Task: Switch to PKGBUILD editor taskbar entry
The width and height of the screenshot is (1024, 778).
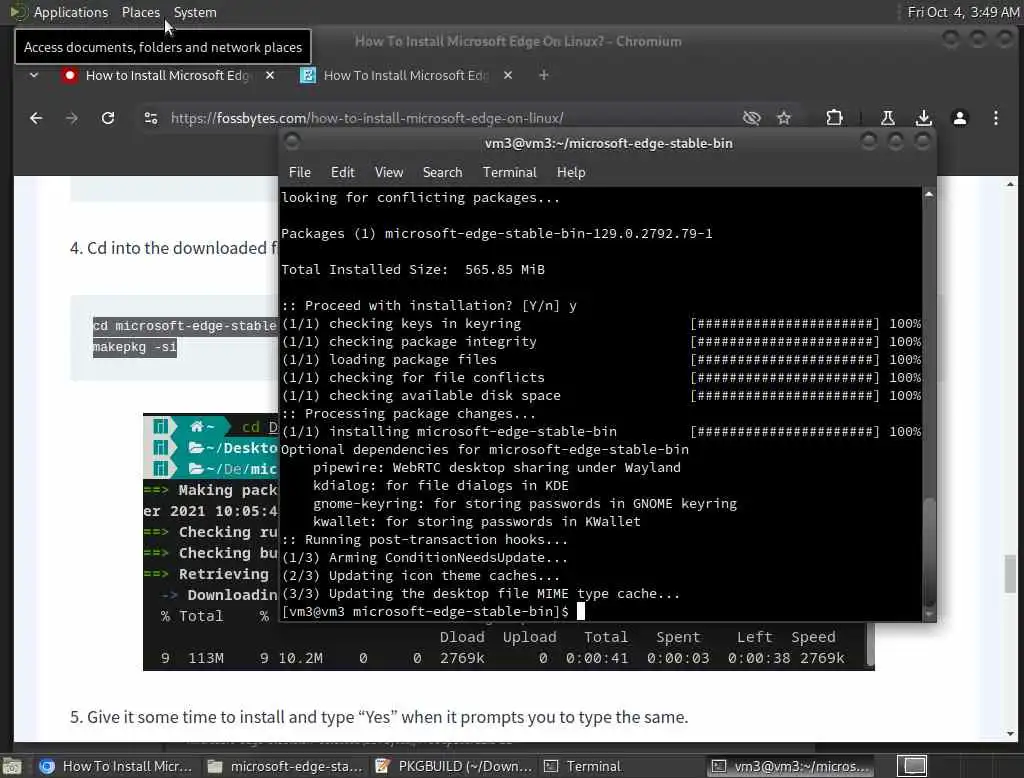Action: pos(454,766)
